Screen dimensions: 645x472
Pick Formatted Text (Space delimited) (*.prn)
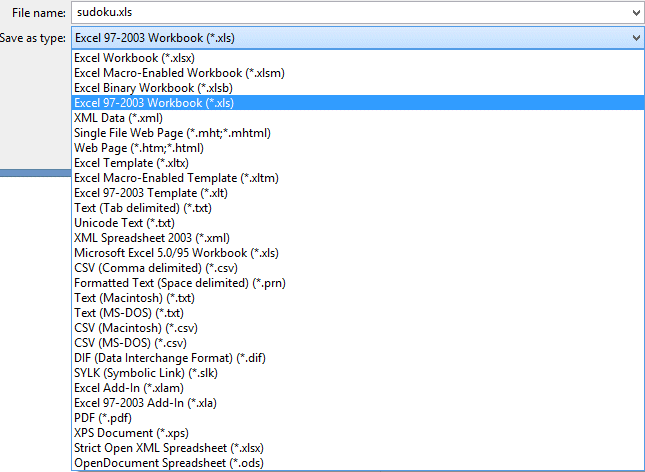click(358, 283)
